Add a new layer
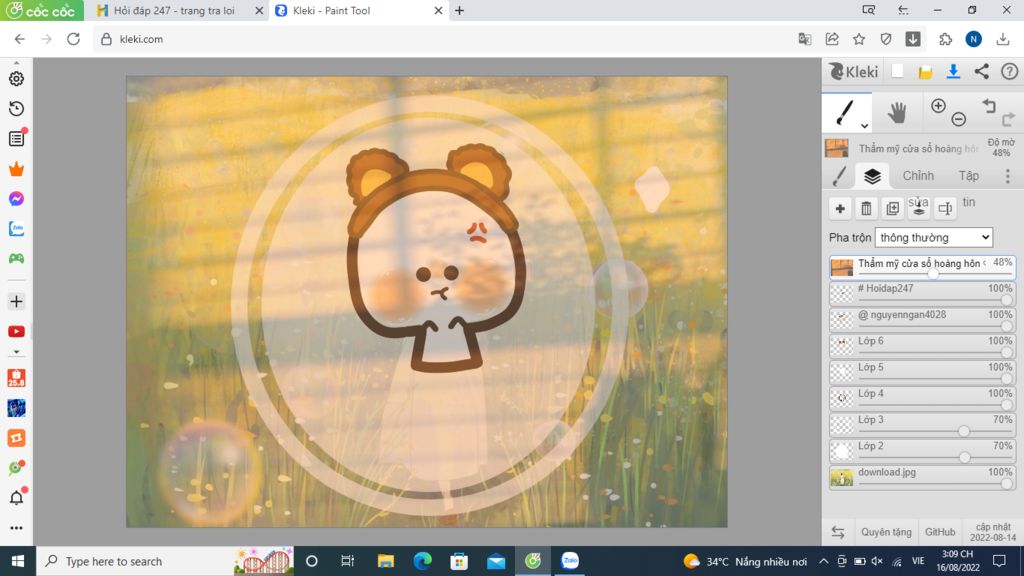Viewport: 1024px width, 576px height. (840, 208)
